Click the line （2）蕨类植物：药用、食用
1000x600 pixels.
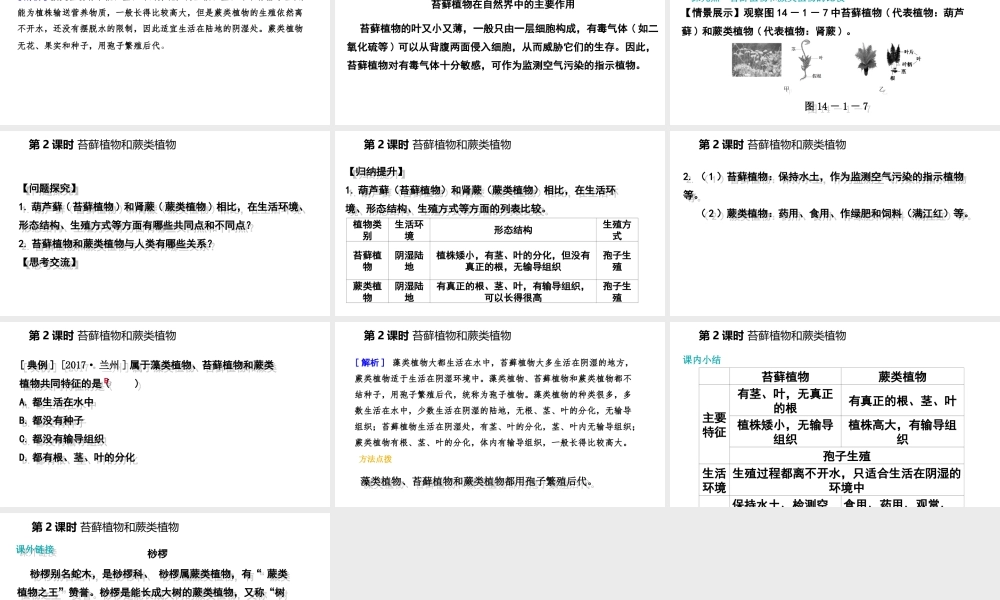tap(835, 213)
